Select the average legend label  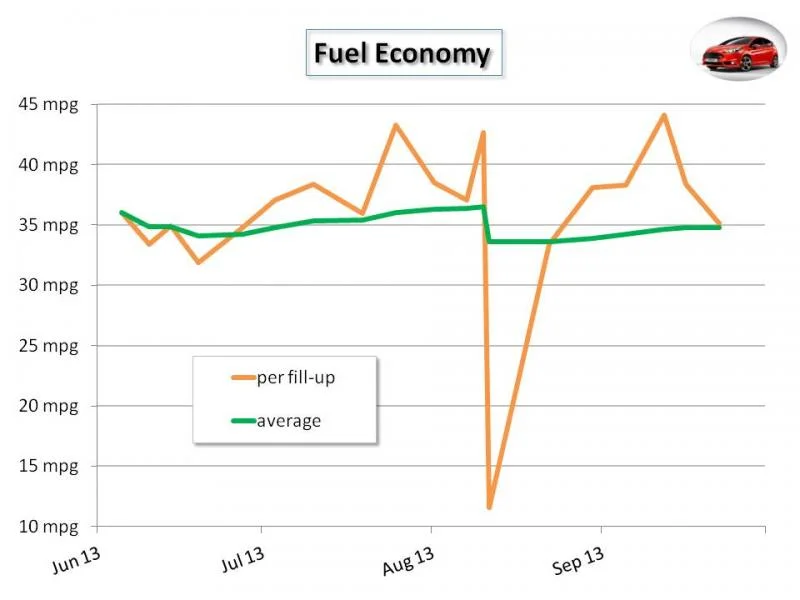289,421
